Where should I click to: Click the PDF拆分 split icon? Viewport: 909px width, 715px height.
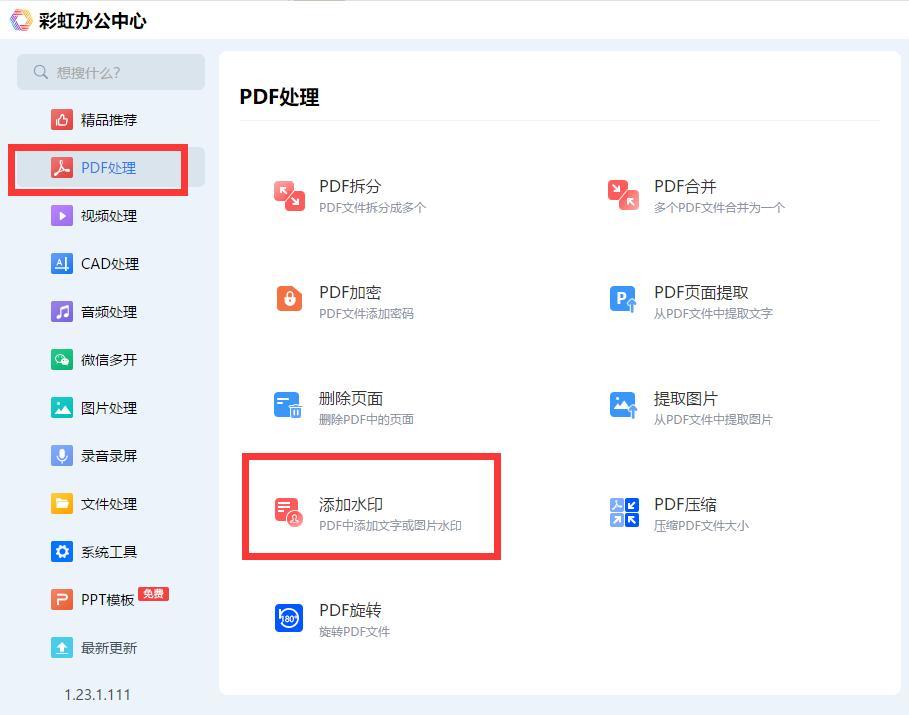(x=289, y=196)
